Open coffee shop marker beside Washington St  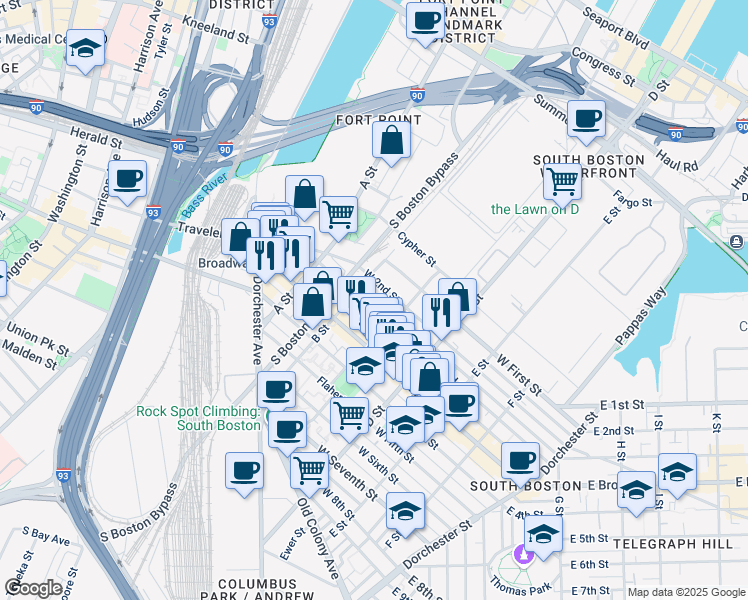pyautogui.click(x=127, y=180)
